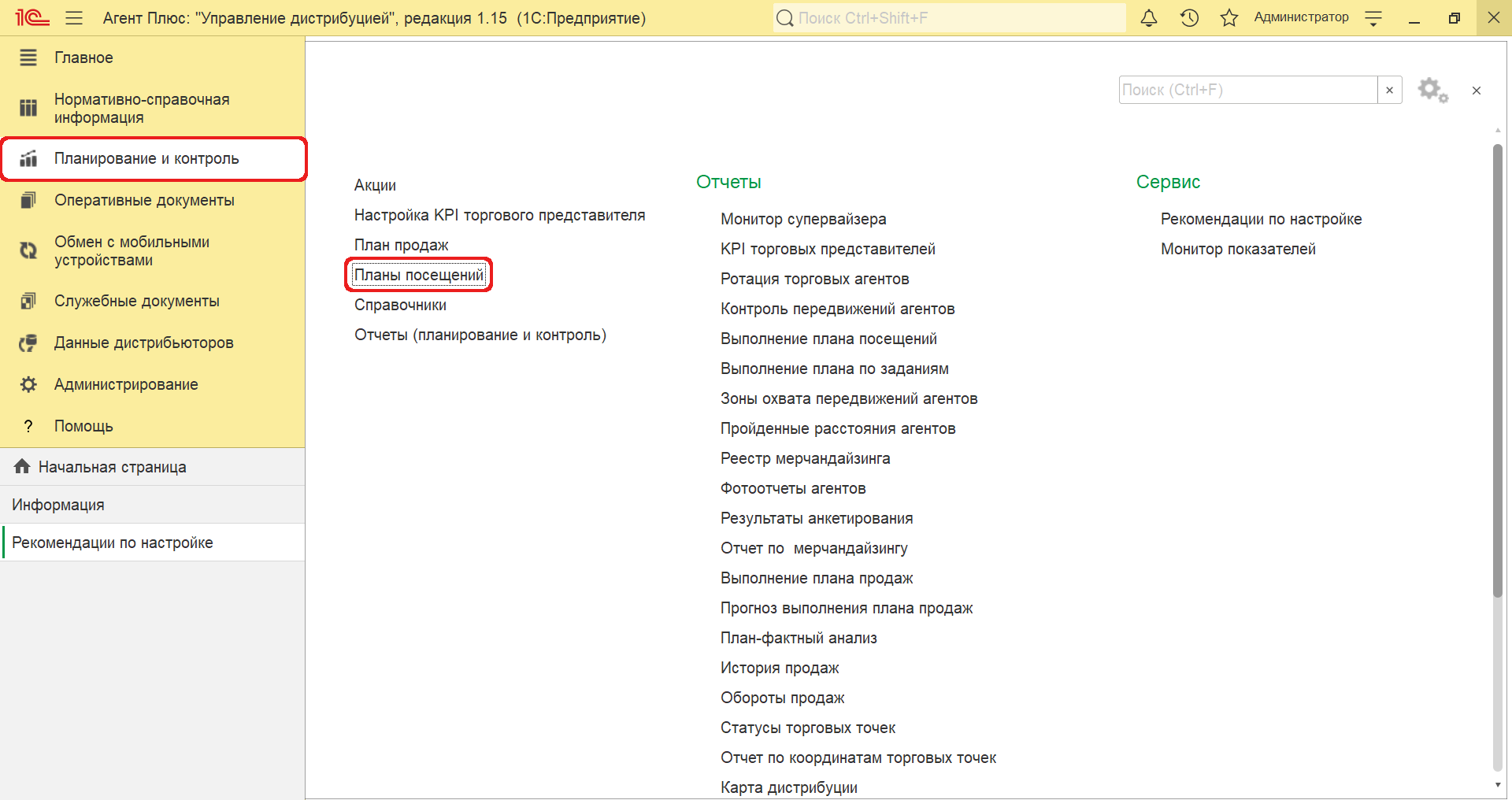
Task: Click Данные дистрибьюторов section icon
Action: click(28, 343)
